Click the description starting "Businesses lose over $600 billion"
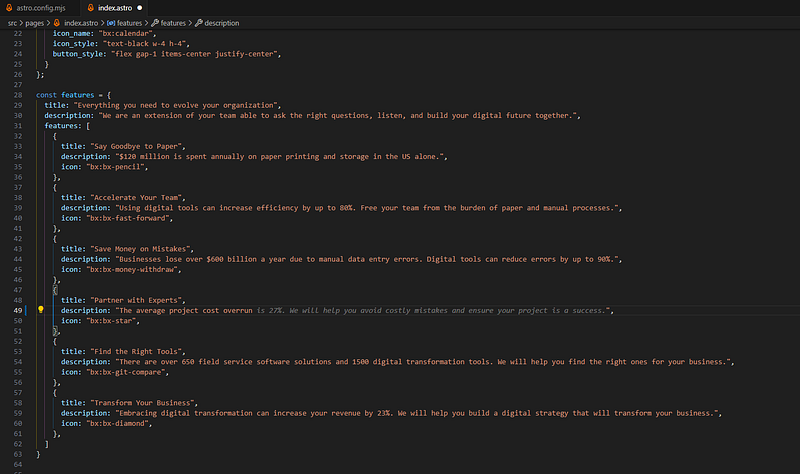Image resolution: width=800 pixels, height=474 pixels. tap(368, 259)
